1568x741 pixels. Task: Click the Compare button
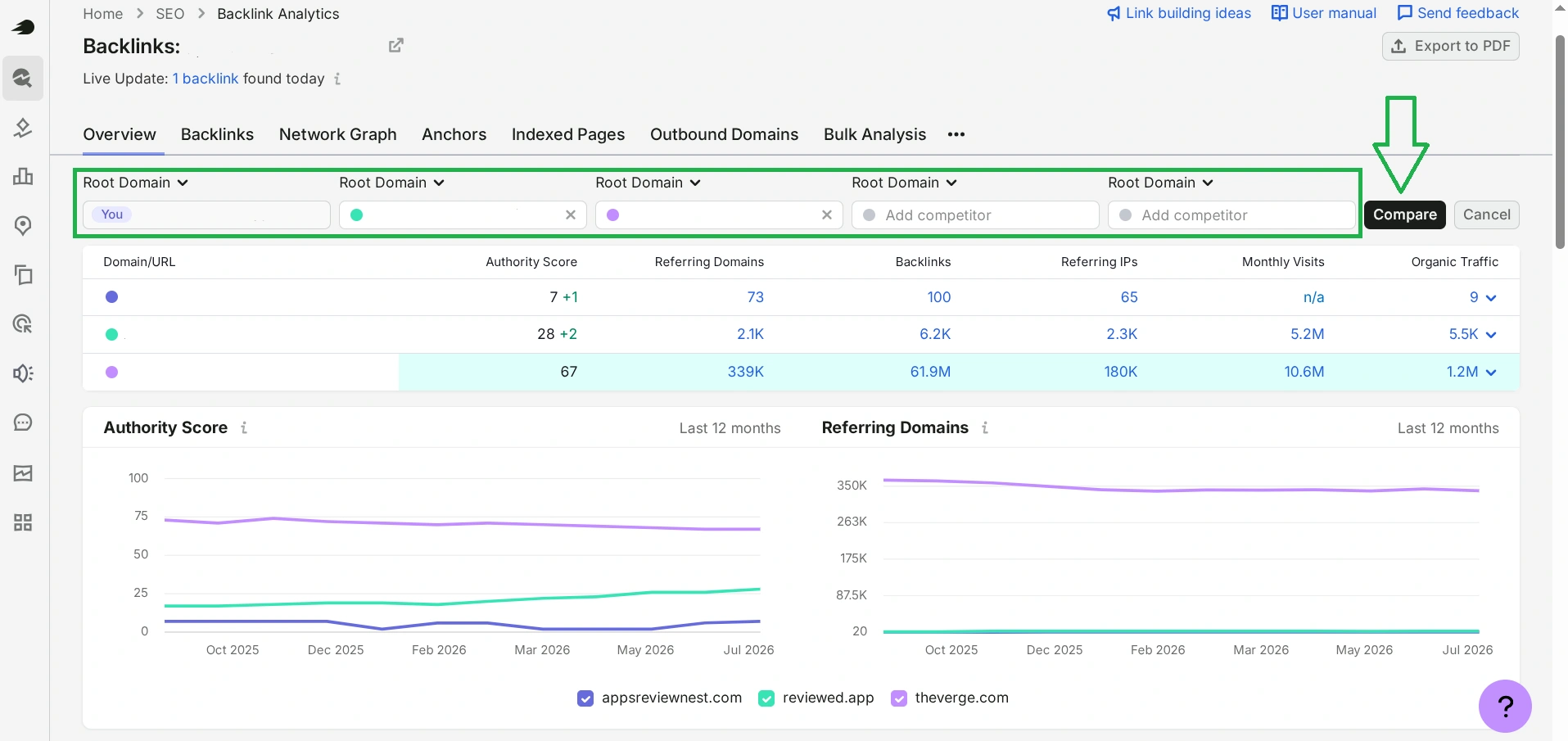[x=1405, y=215]
